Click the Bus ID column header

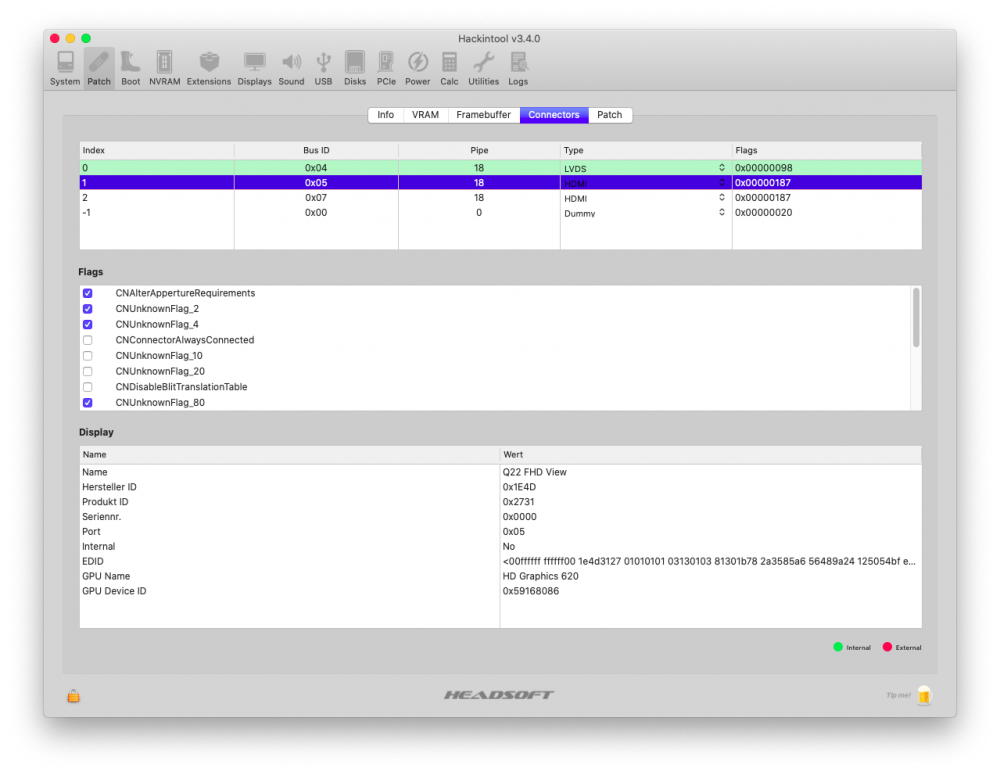click(x=316, y=150)
